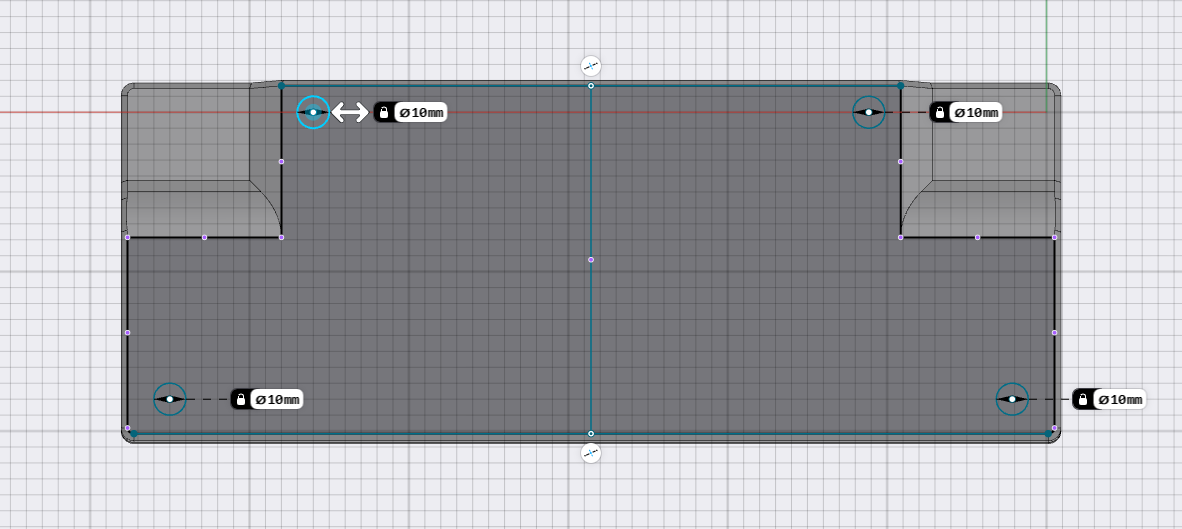Select the midpoint of the right notch's vertical line
This screenshot has width=1182, height=529.
coord(901,161)
